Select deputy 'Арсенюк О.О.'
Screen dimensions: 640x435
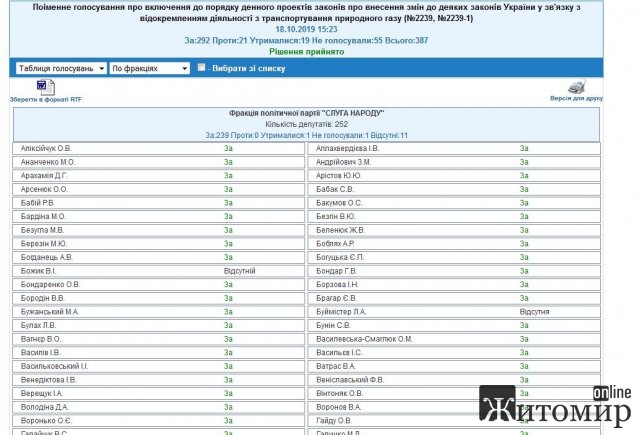pyautogui.click(x=44, y=189)
